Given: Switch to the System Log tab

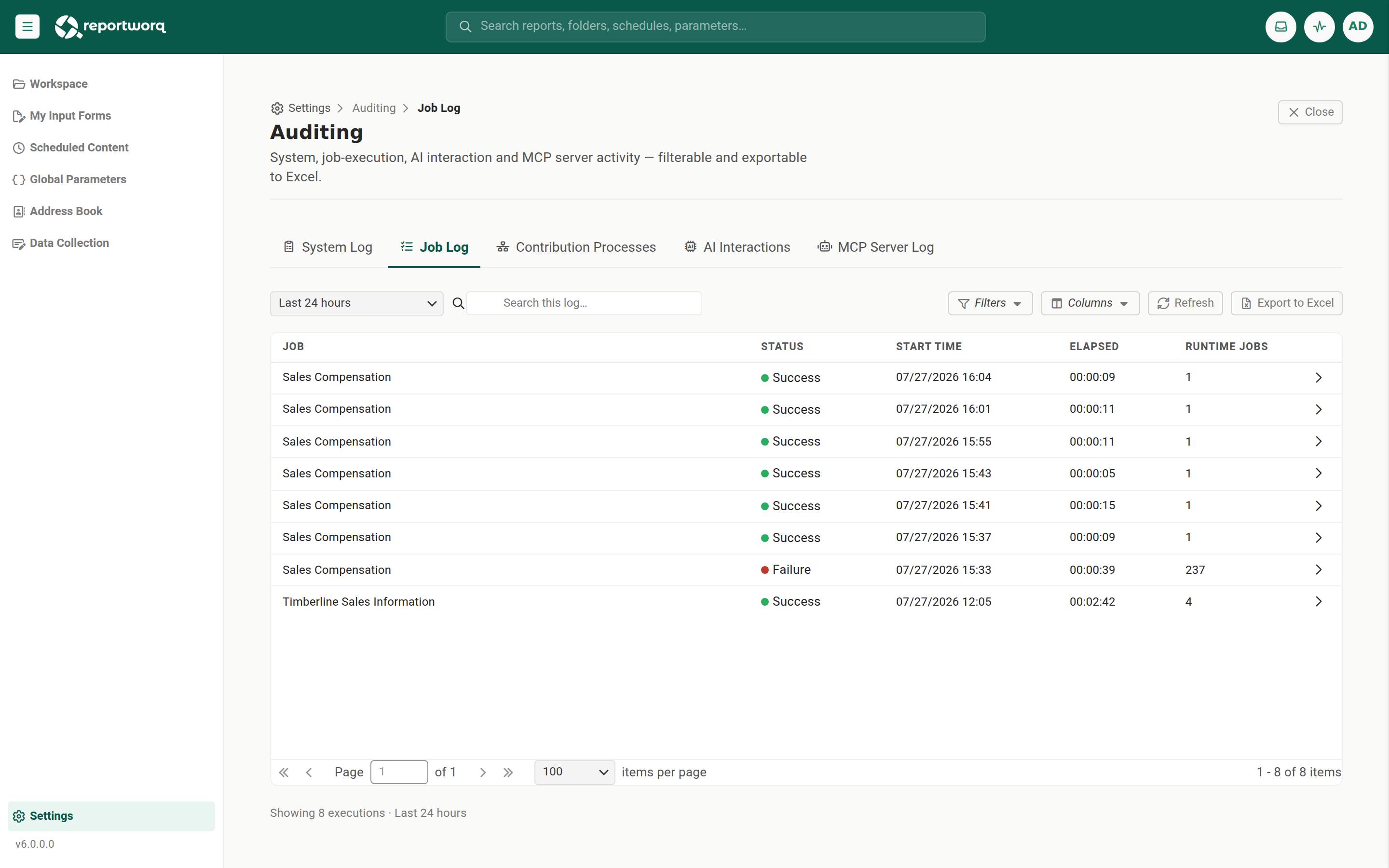Looking at the screenshot, I should (328, 247).
